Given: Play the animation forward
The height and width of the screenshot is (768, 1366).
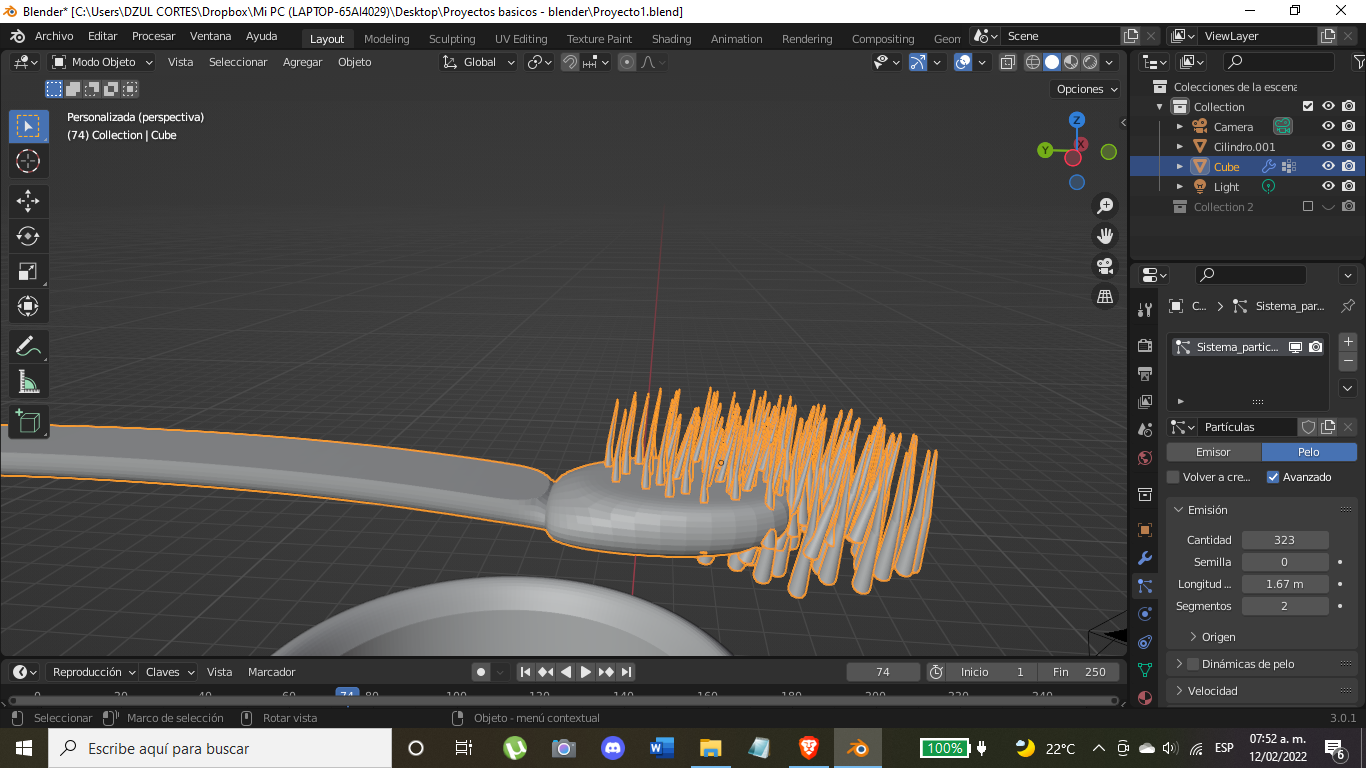Looking at the screenshot, I should pyautogui.click(x=586, y=672).
